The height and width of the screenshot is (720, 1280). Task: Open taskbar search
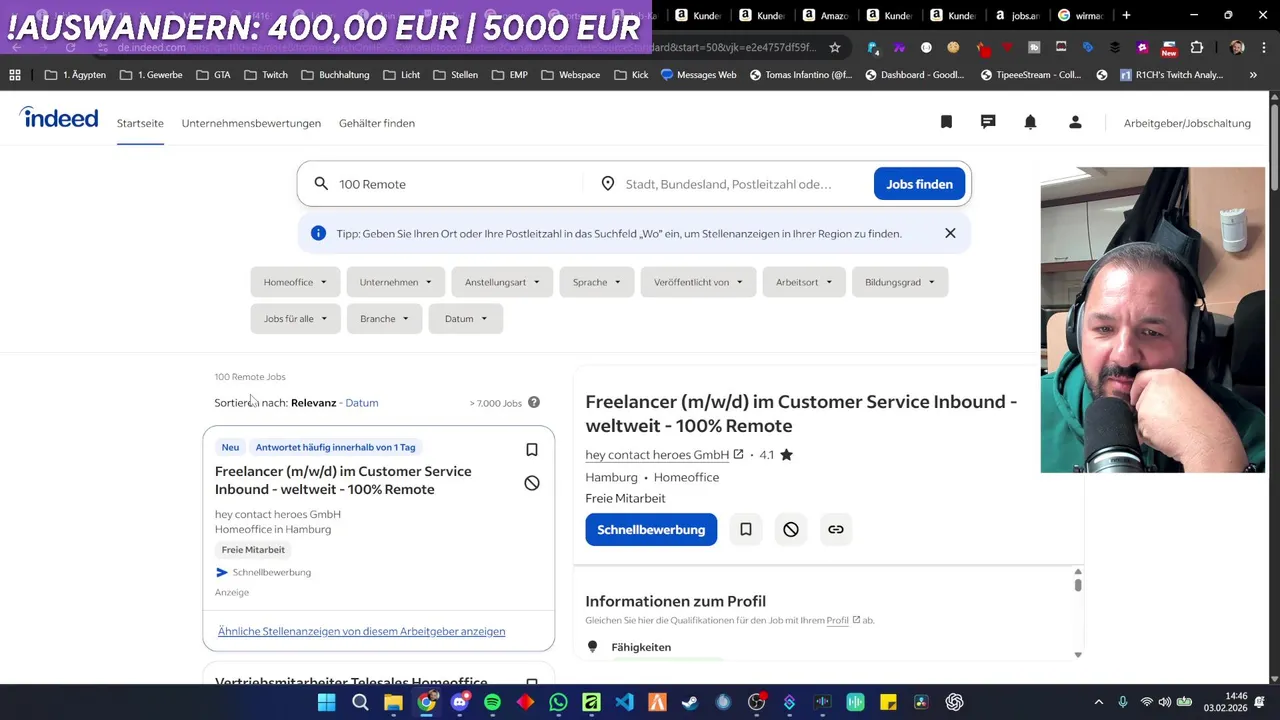point(360,702)
